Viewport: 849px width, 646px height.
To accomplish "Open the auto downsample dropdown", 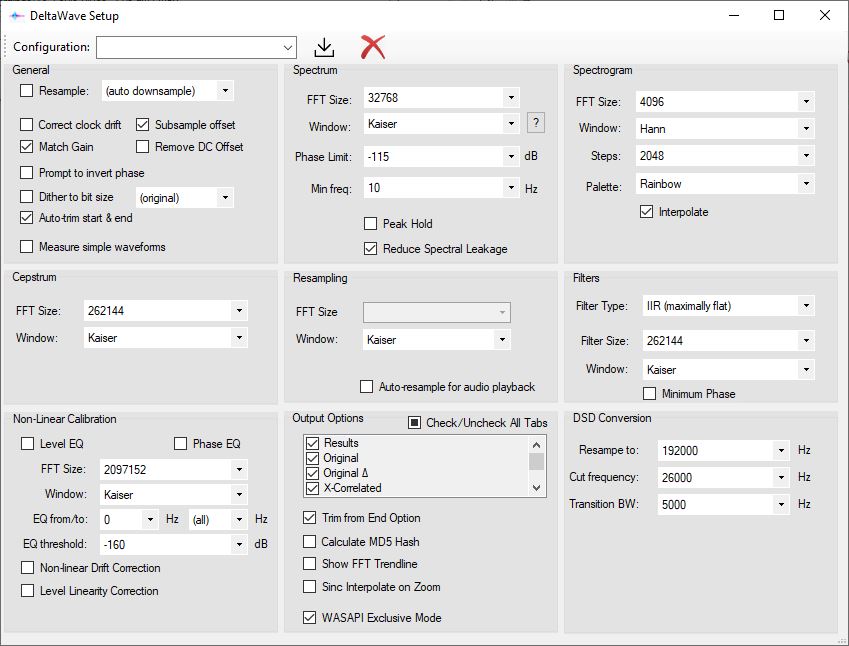I will [167, 90].
